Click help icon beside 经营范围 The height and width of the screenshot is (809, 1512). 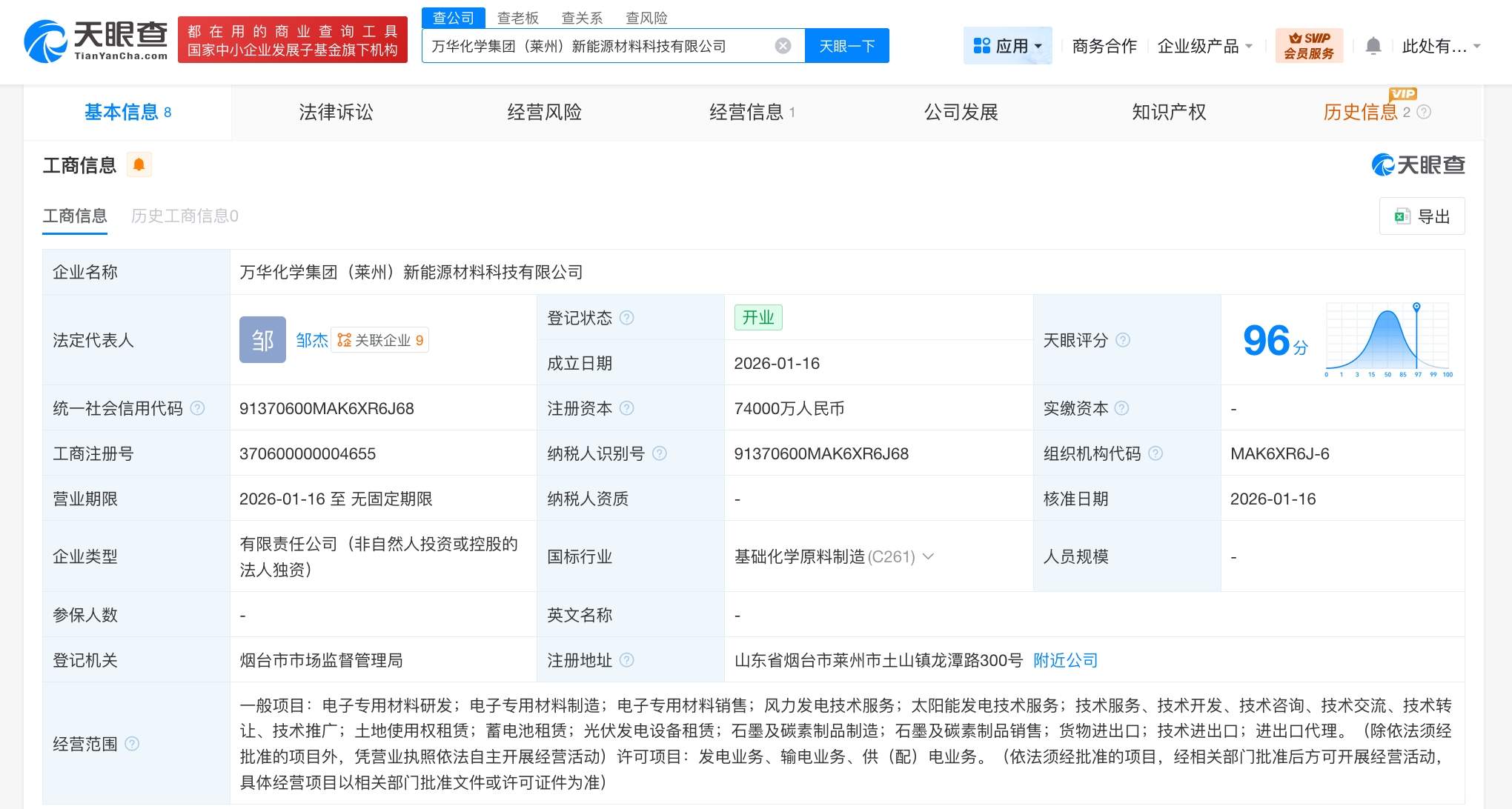[133, 744]
